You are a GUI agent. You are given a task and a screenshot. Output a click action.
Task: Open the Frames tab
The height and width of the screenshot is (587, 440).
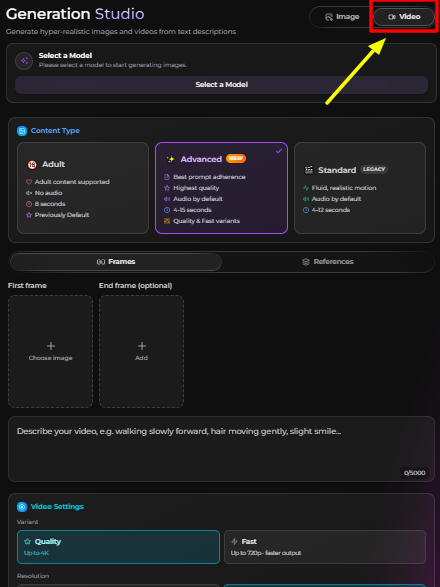[x=116, y=262]
